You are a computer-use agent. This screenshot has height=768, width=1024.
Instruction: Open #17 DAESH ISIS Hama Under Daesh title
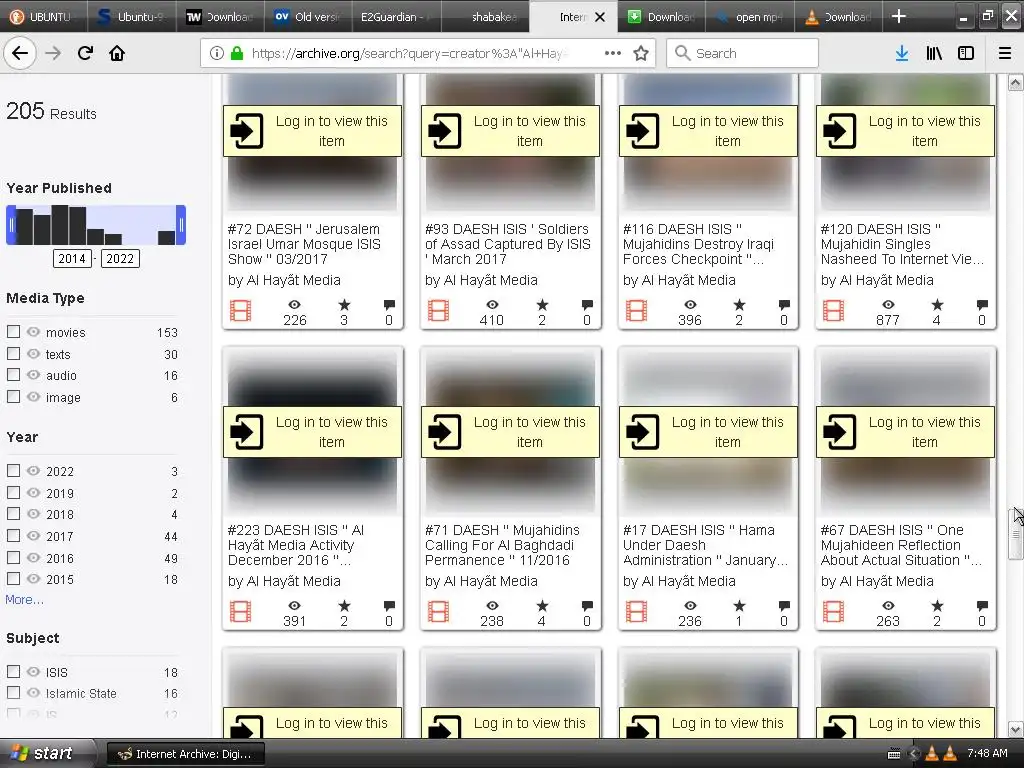coord(705,545)
